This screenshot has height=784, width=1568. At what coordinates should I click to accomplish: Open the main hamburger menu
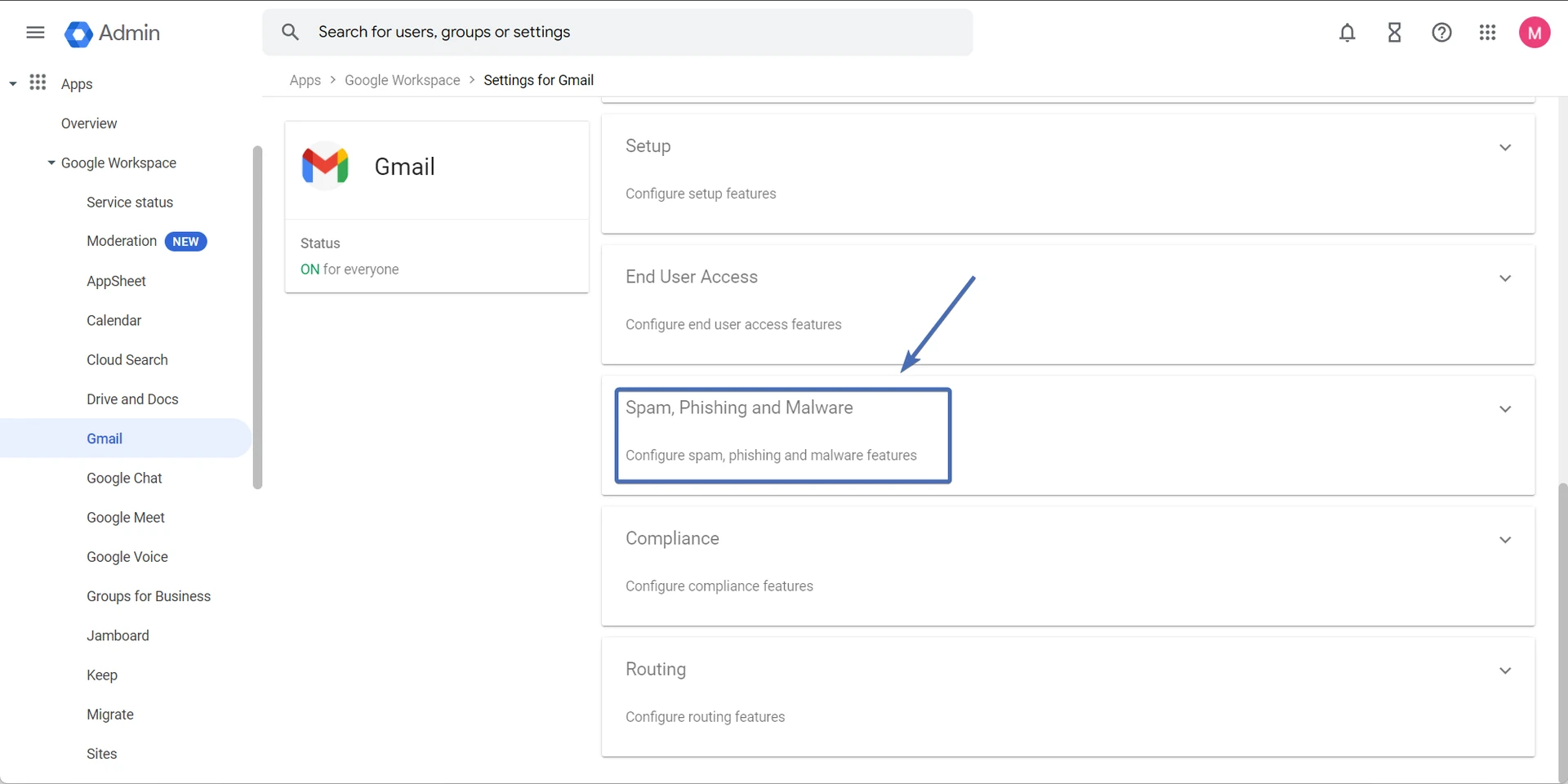click(35, 33)
